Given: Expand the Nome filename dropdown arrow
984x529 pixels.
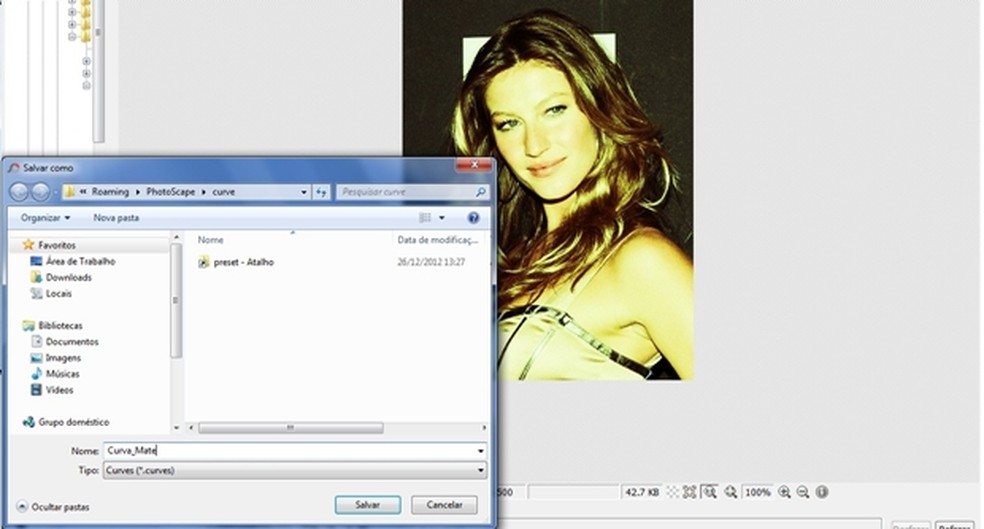Looking at the screenshot, I should tap(481, 451).
